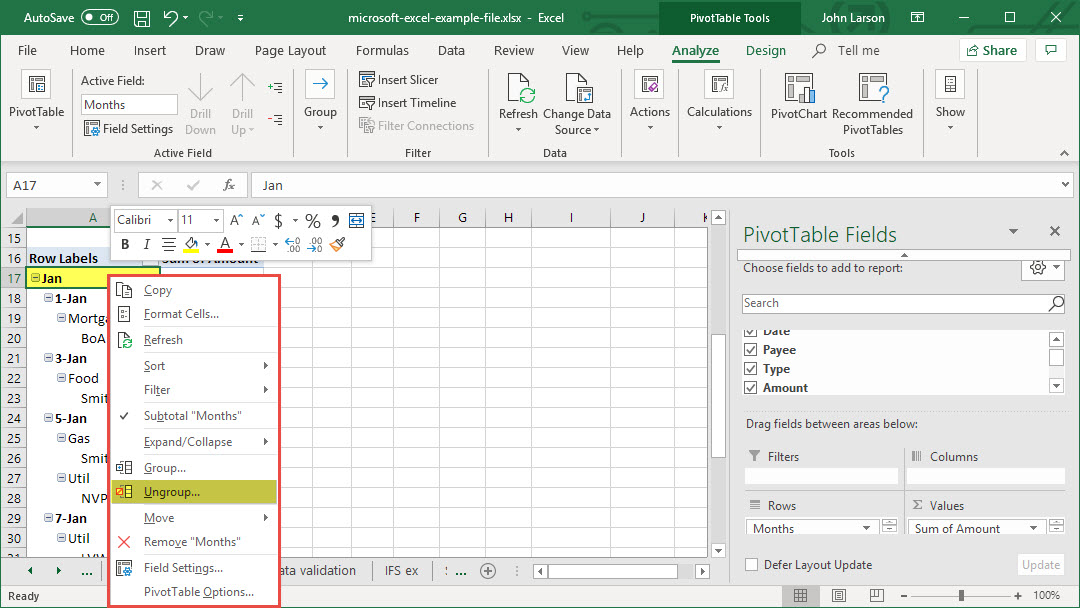The width and height of the screenshot is (1080, 608).
Task: Uncheck the Amount field checkbox
Action: click(751, 388)
